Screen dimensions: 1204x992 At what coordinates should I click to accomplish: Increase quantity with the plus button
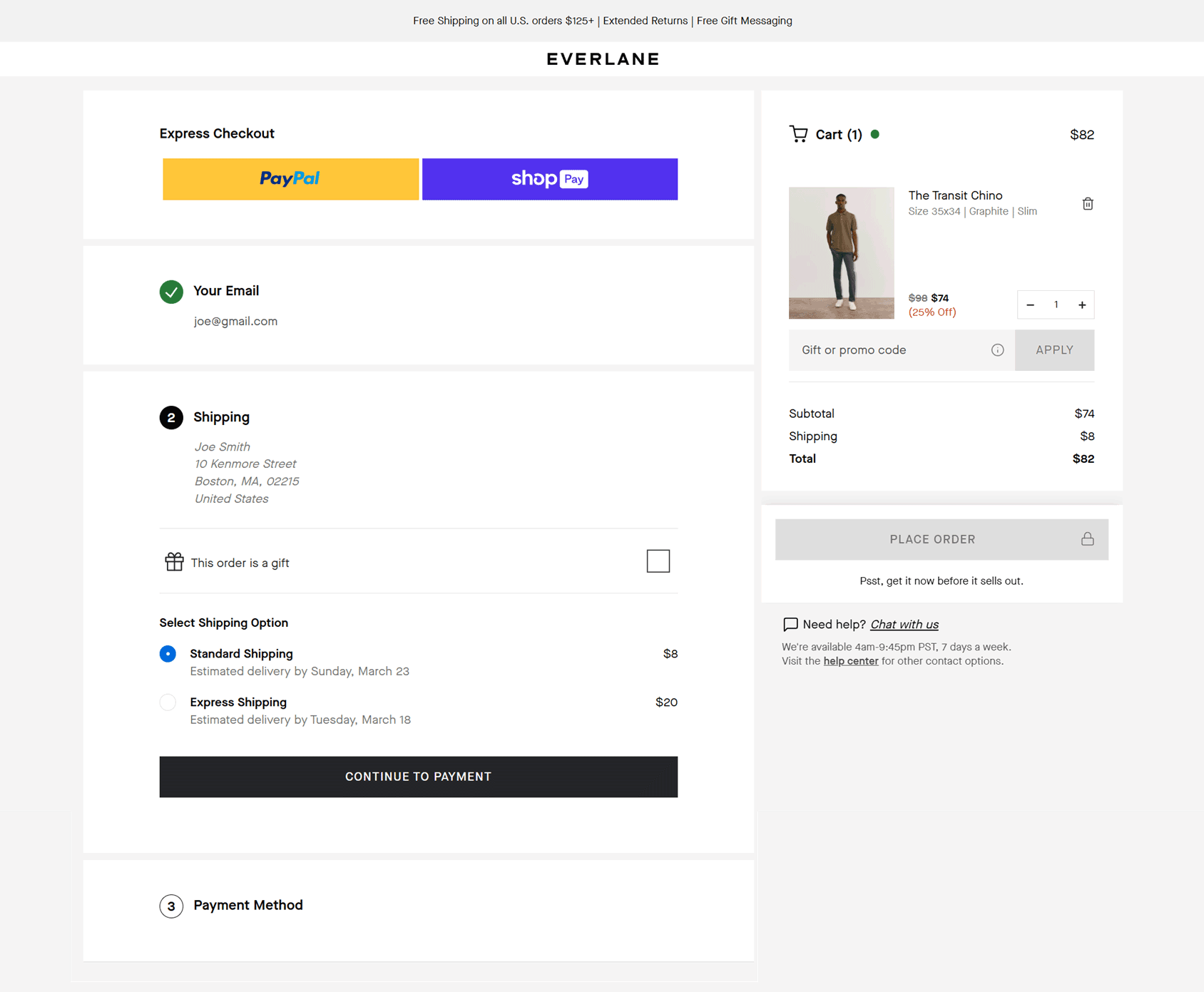point(1082,305)
